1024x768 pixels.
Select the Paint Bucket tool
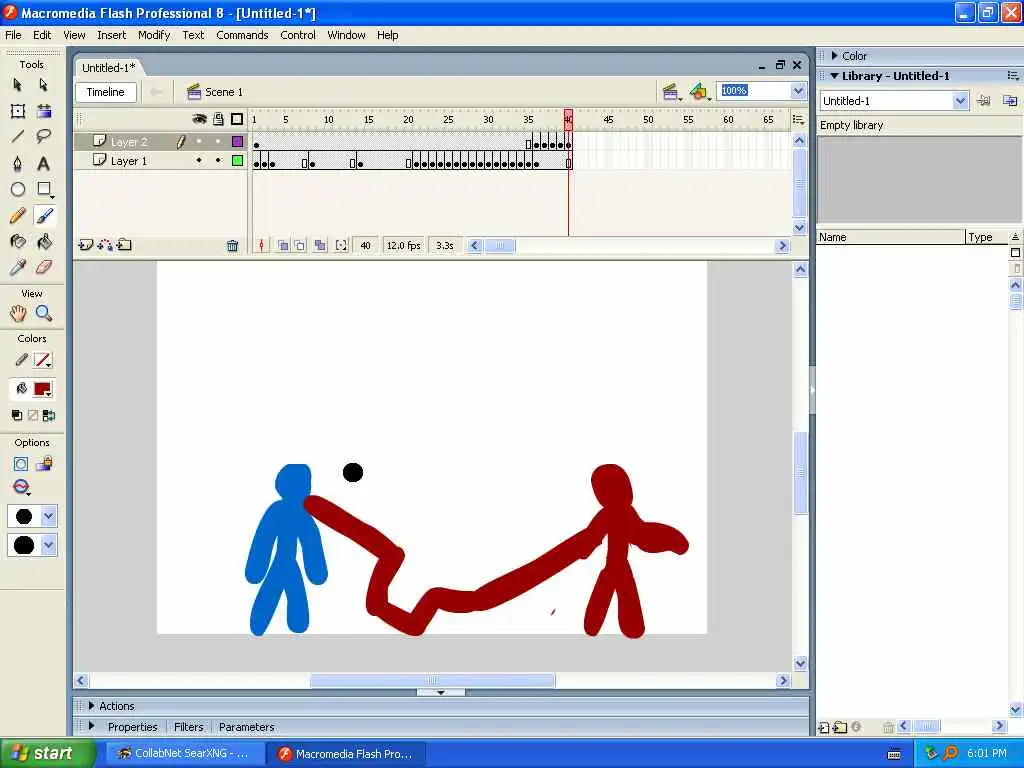click(x=44, y=242)
